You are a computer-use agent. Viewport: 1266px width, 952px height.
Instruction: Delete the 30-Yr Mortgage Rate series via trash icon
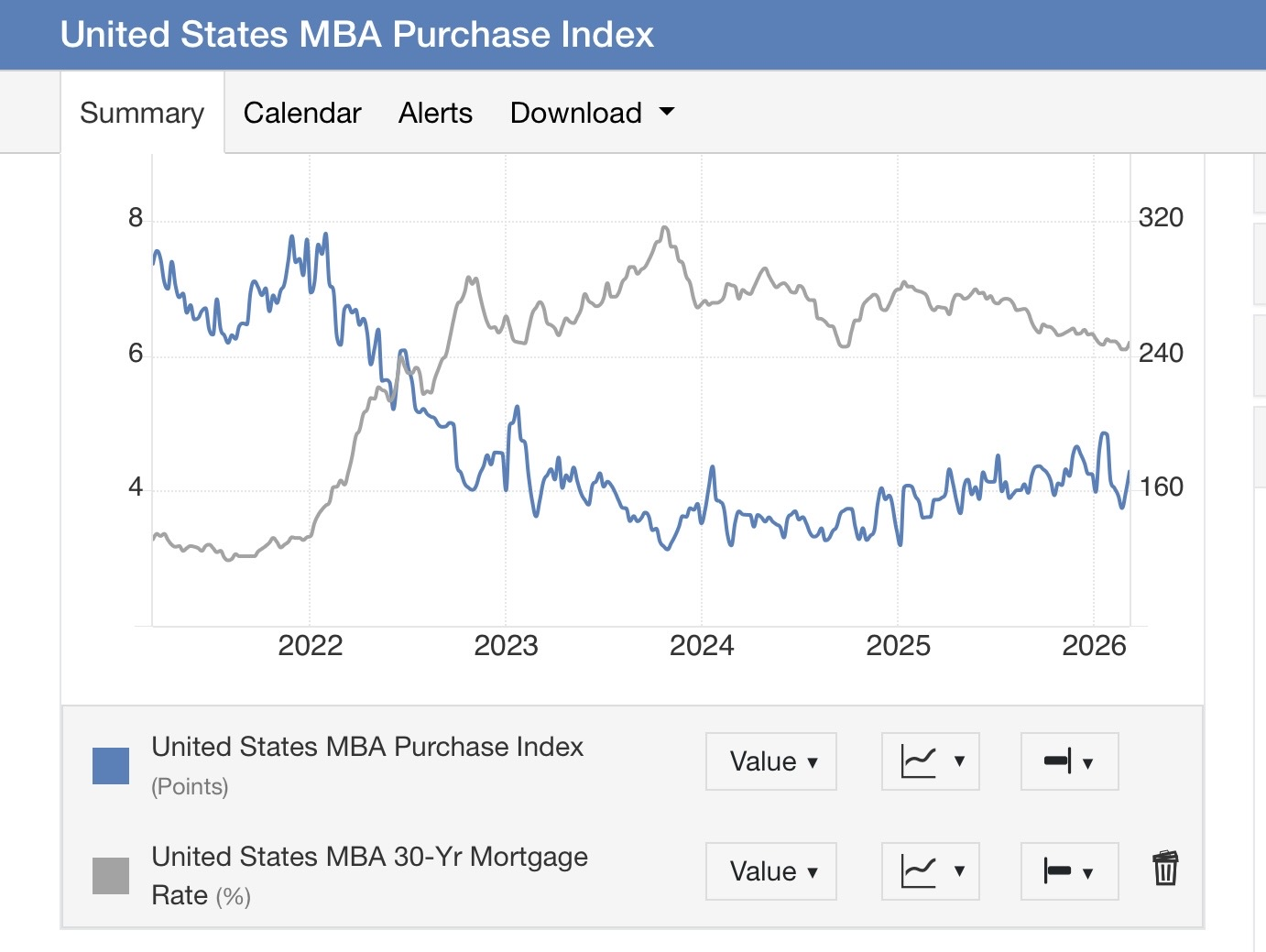click(1165, 869)
